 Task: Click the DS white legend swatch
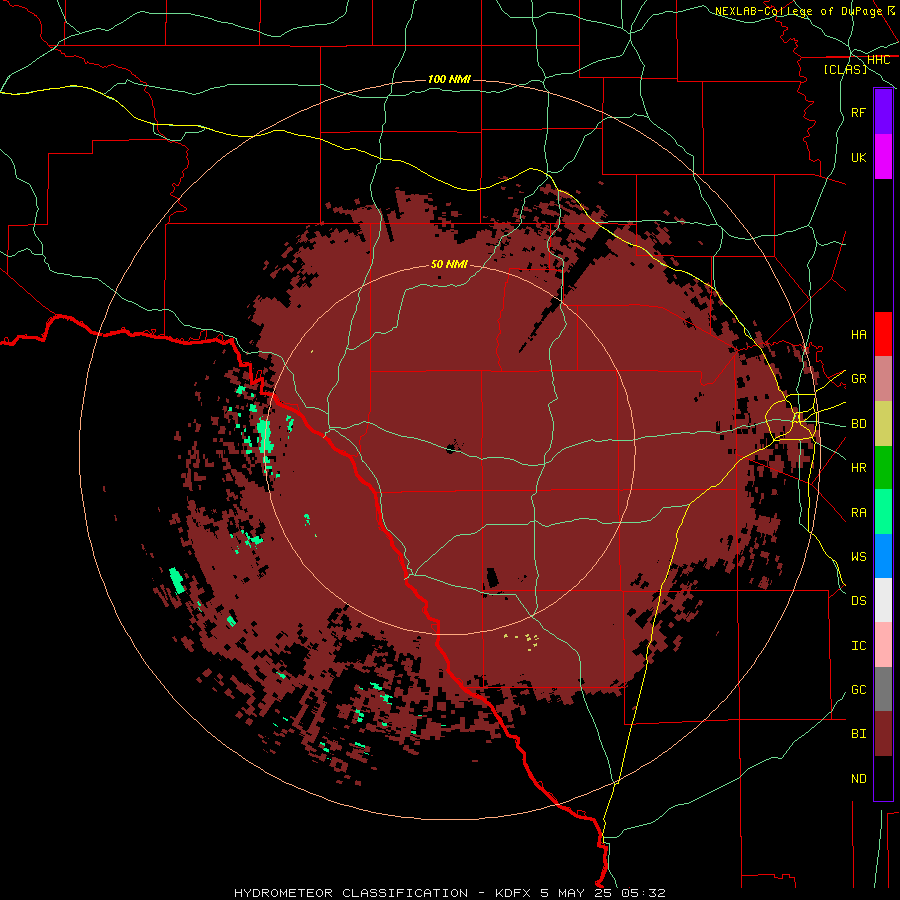883,600
